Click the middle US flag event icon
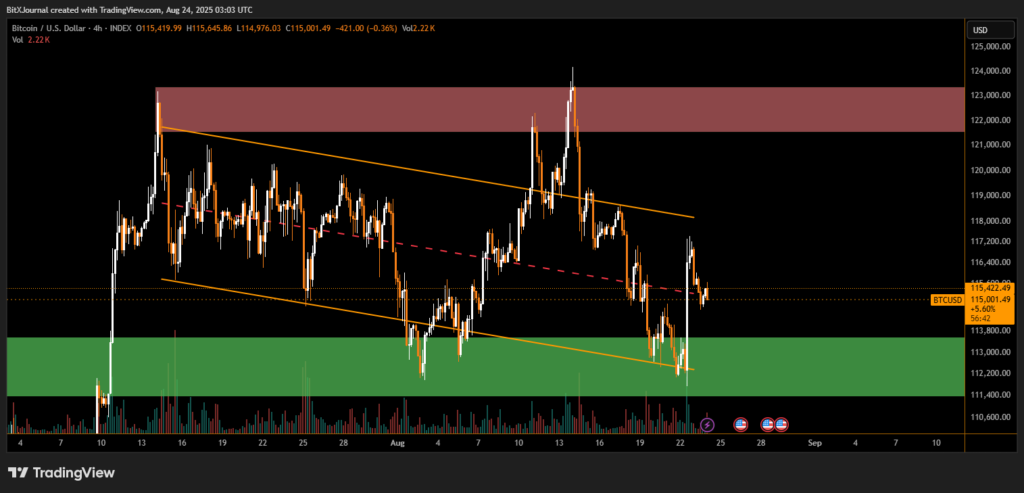This screenshot has width=1024, height=493. (768, 424)
